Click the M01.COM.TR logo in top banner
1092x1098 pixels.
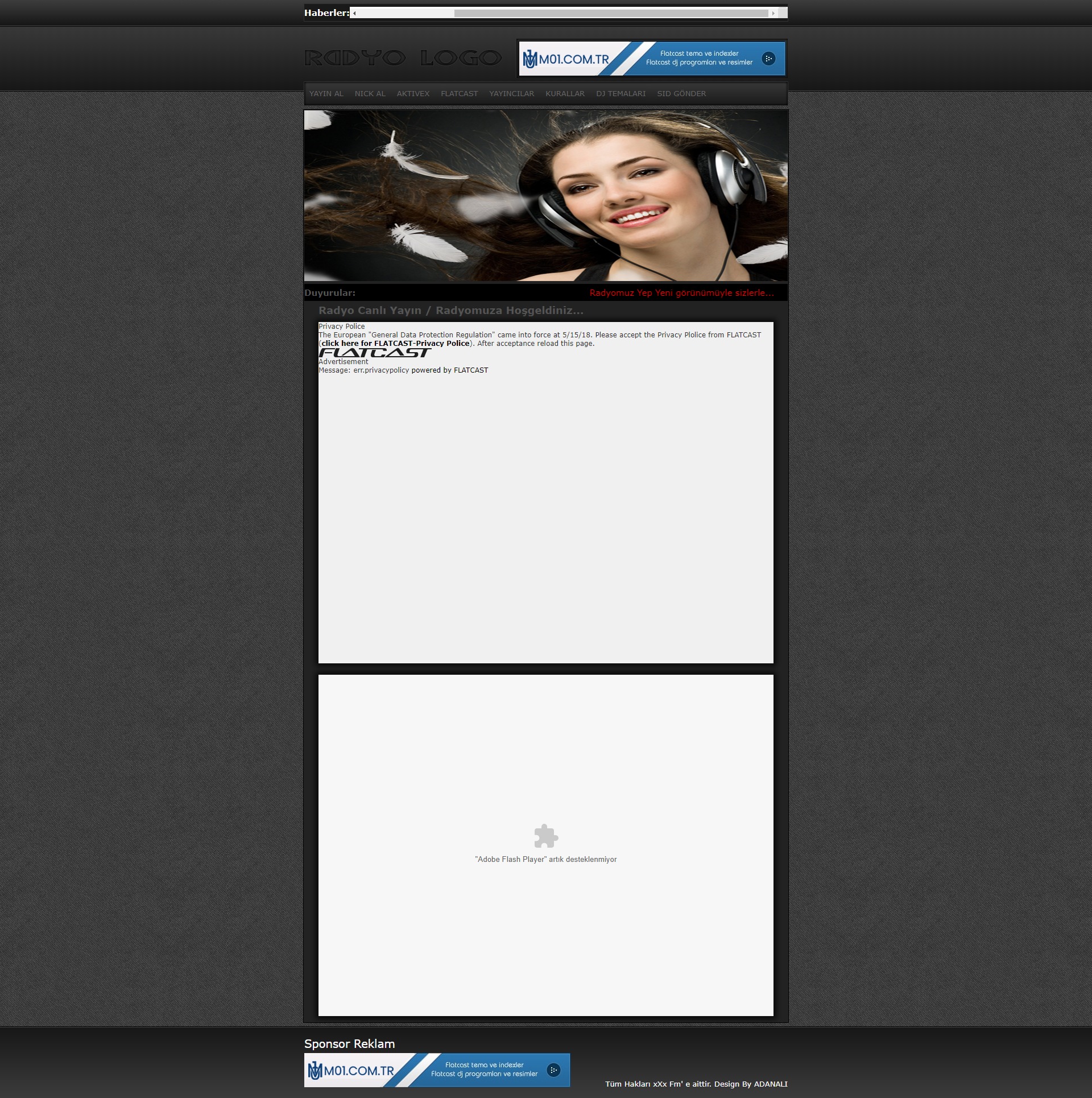click(566, 59)
